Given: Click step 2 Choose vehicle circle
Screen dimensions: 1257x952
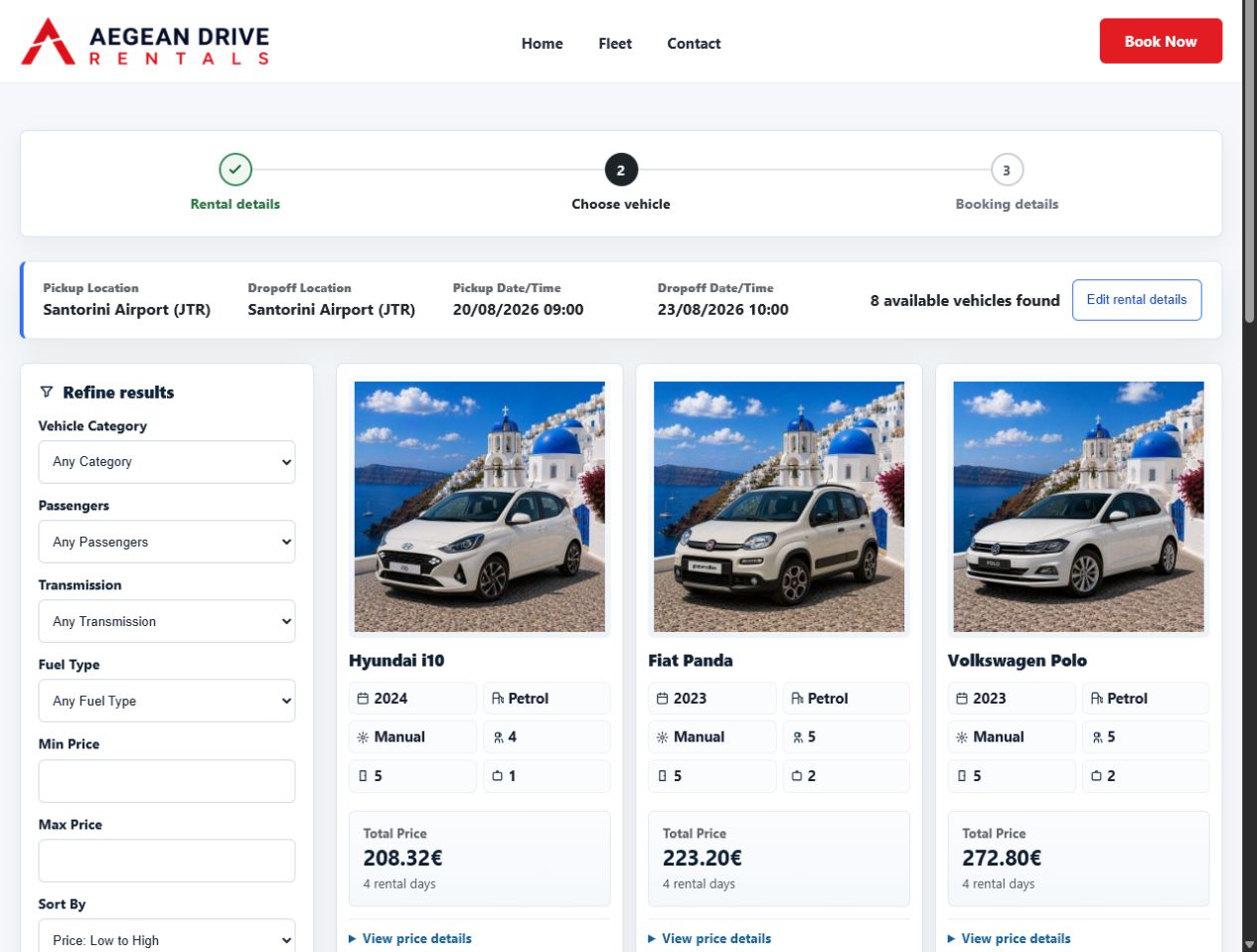Looking at the screenshot, I should click(621, 170).
